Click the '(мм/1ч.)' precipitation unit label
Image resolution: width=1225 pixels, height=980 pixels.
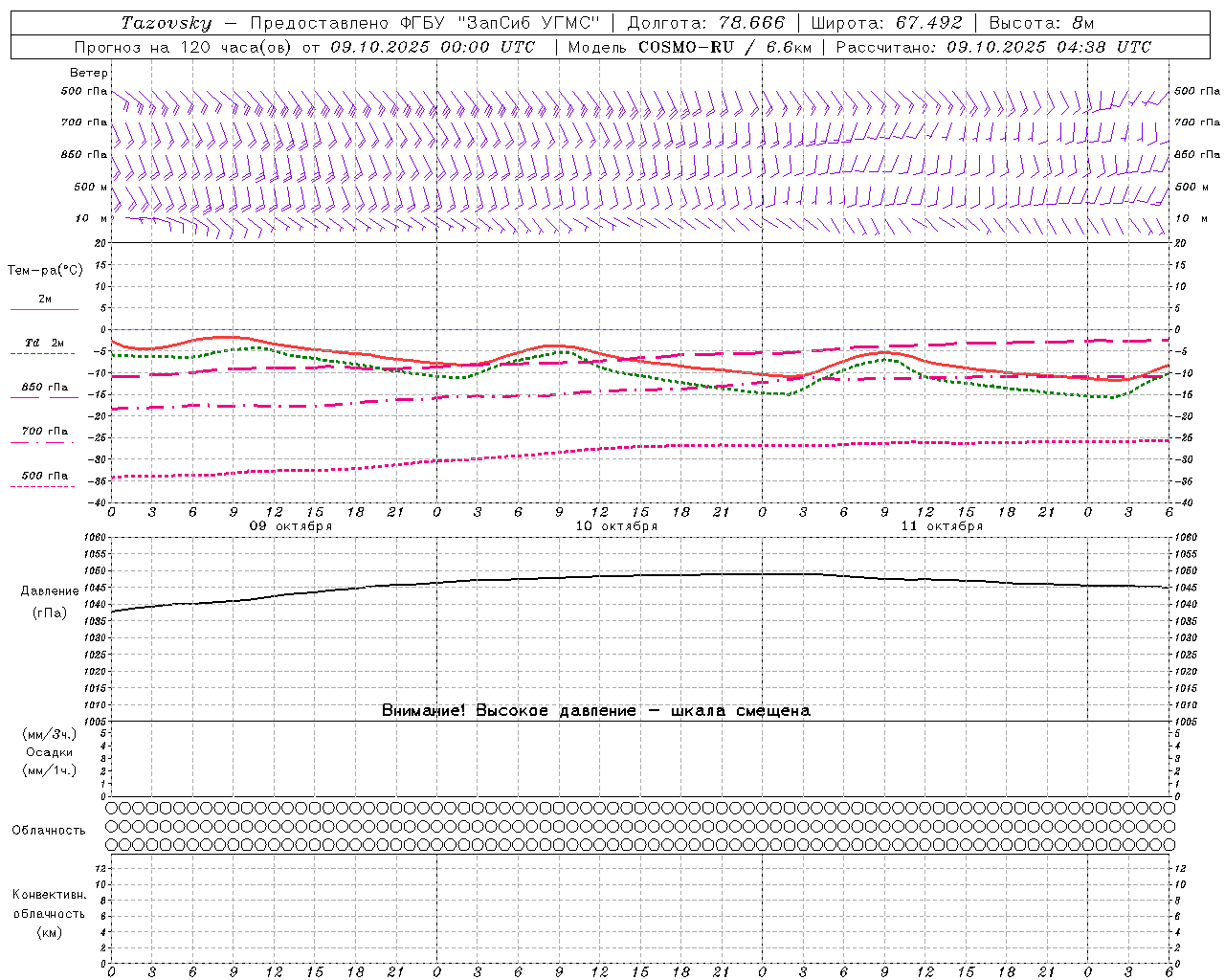[x=50, y=770]
